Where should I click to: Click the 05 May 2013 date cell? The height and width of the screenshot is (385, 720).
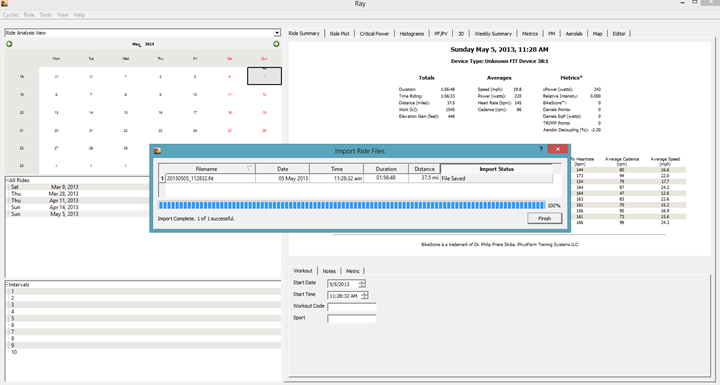(x=282, y=178)
